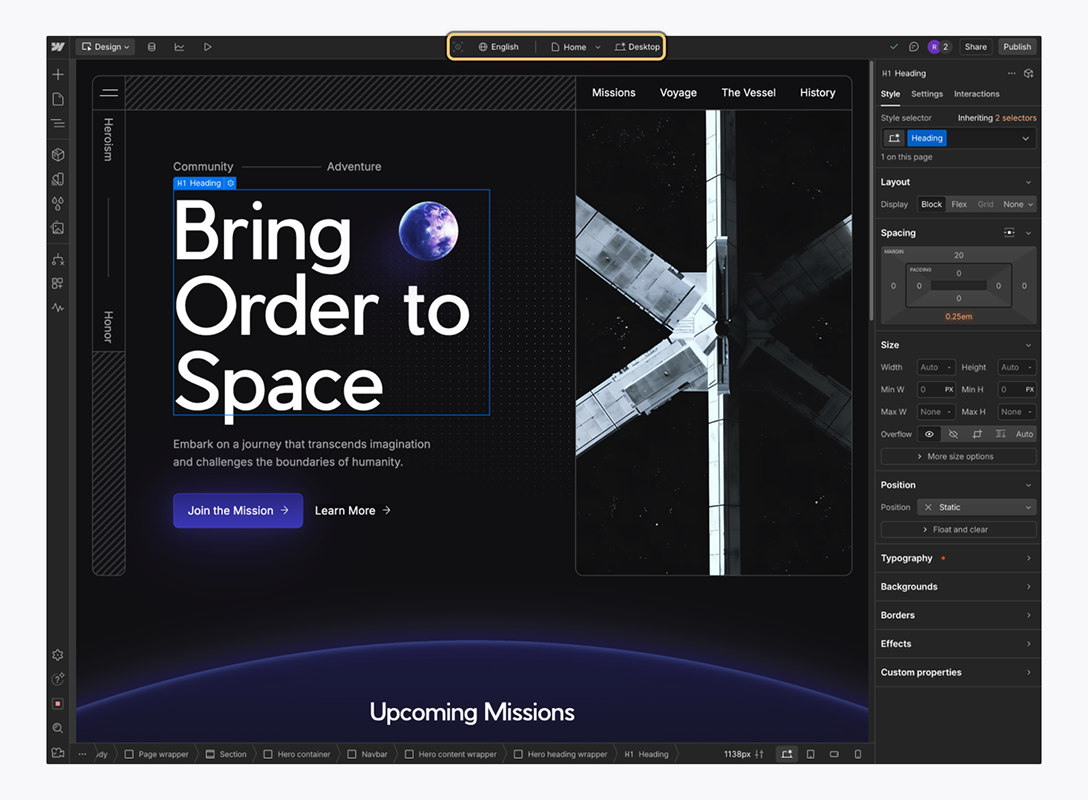The height and width of the screenshot is (800, 1088).
Task: Open the style selector dropdown arrow
Action: (x=1025, y=138)
